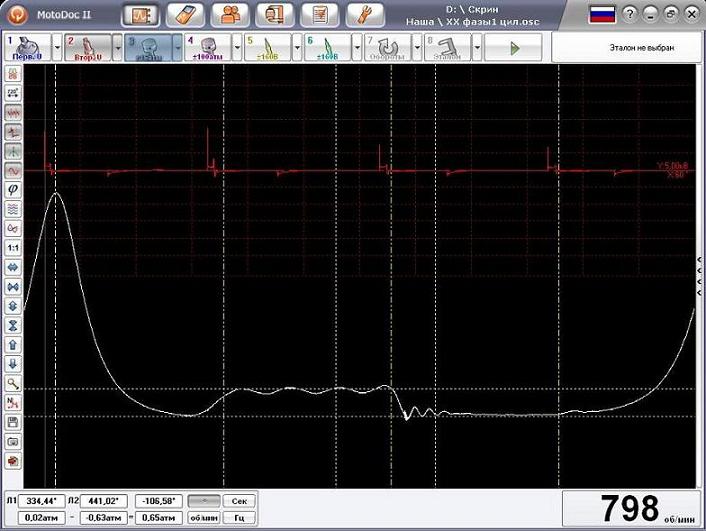Toggle the red waveform icon in sidebar
Image resolution: width=706 pixels, height=531 pixels.
(x=13, y=113)
